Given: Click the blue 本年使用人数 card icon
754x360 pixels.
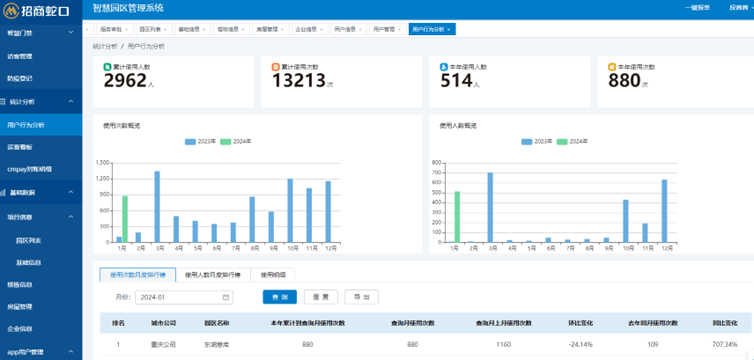Looking at the screenshot, I should tap(443, 67).
